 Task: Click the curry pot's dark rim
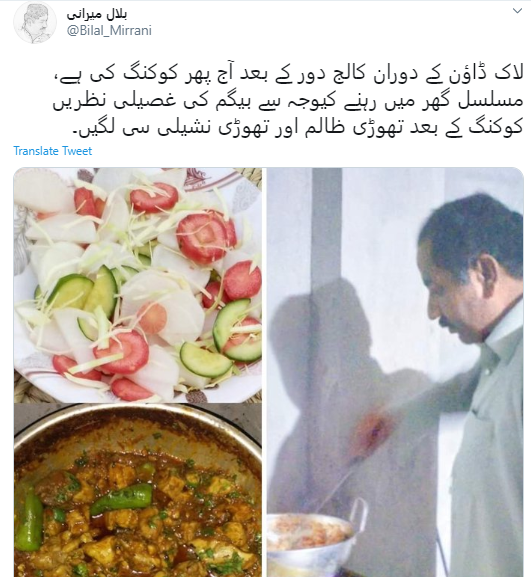138,418
